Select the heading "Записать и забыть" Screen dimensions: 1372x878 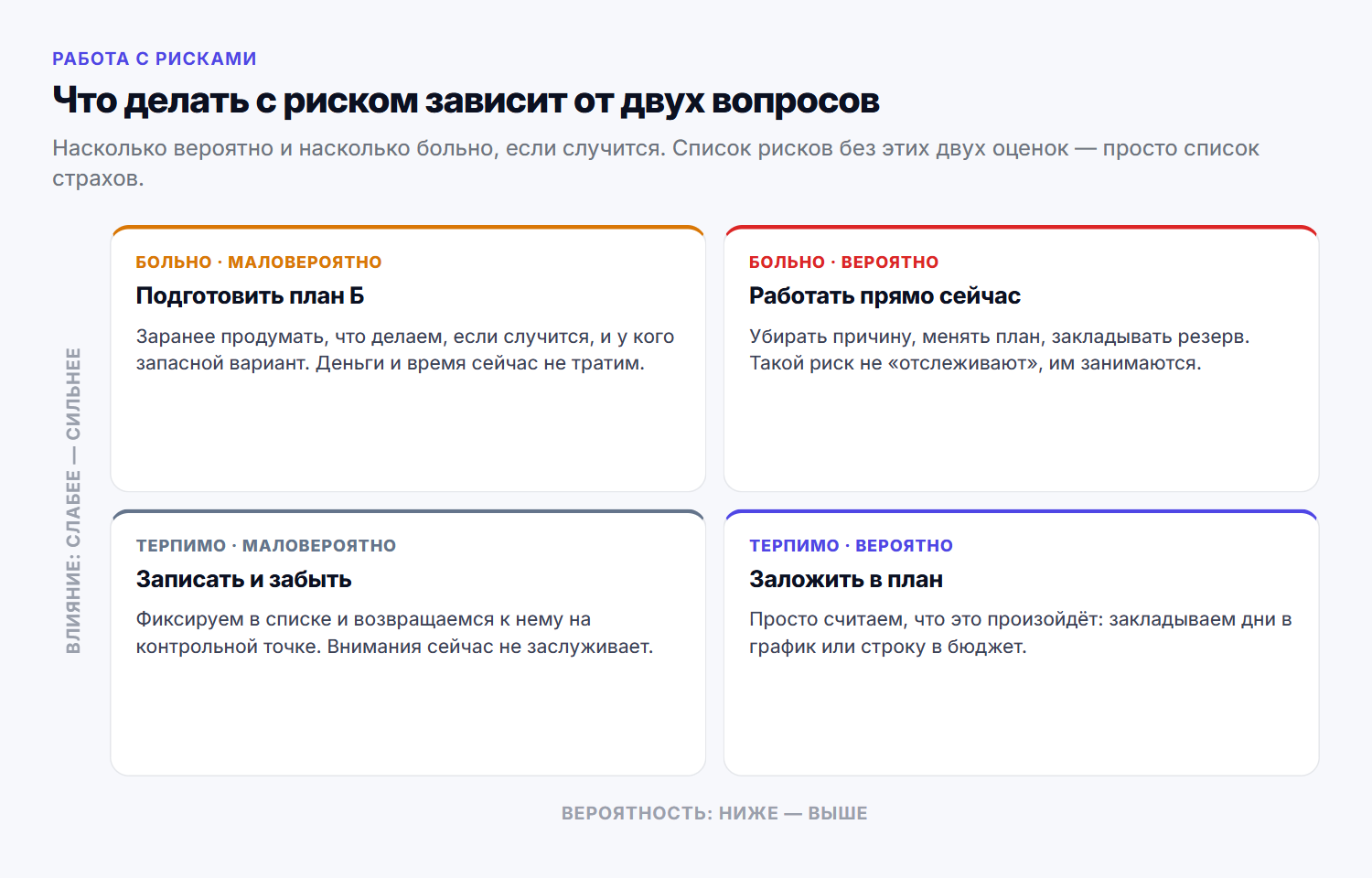tap(243, 579)
